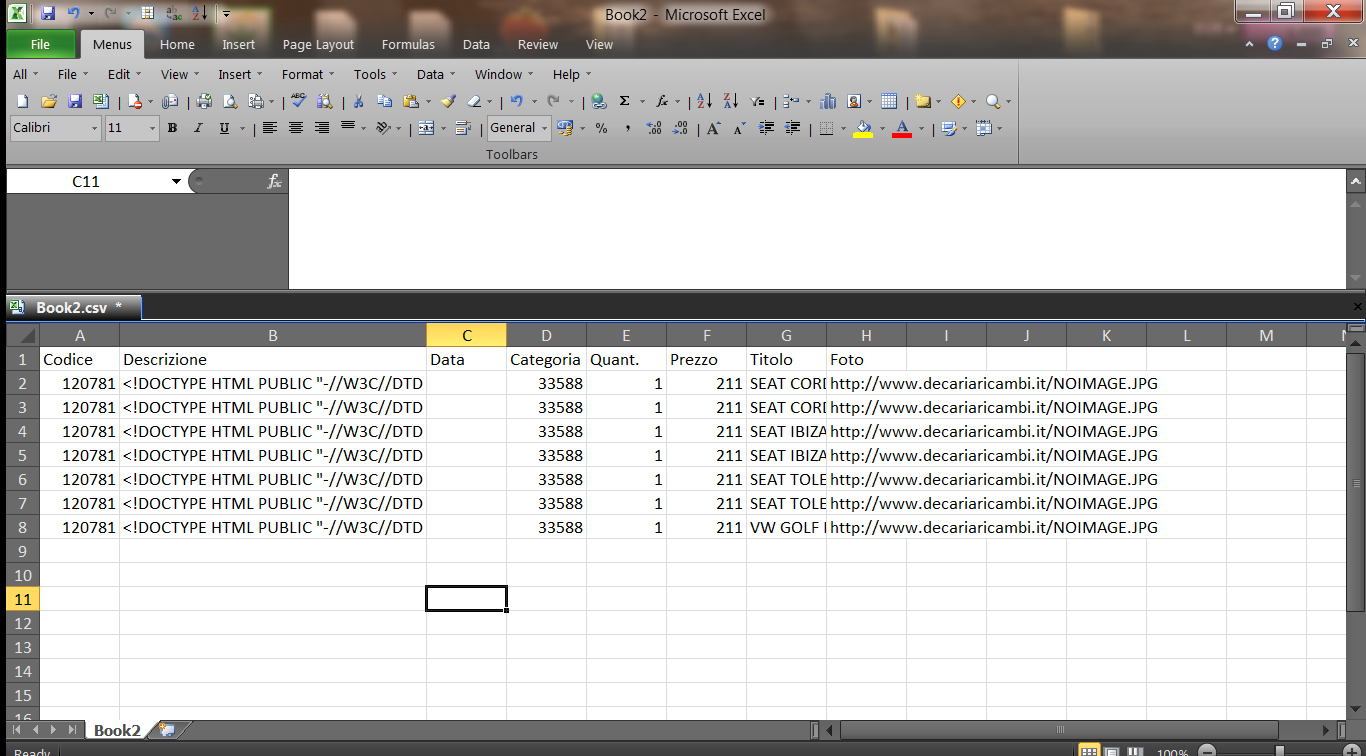This screenshot has height=756, width=1366.
Task: Click the Copy icon in the toolbar
Action: pyautogui.click(x=384, y=101)
